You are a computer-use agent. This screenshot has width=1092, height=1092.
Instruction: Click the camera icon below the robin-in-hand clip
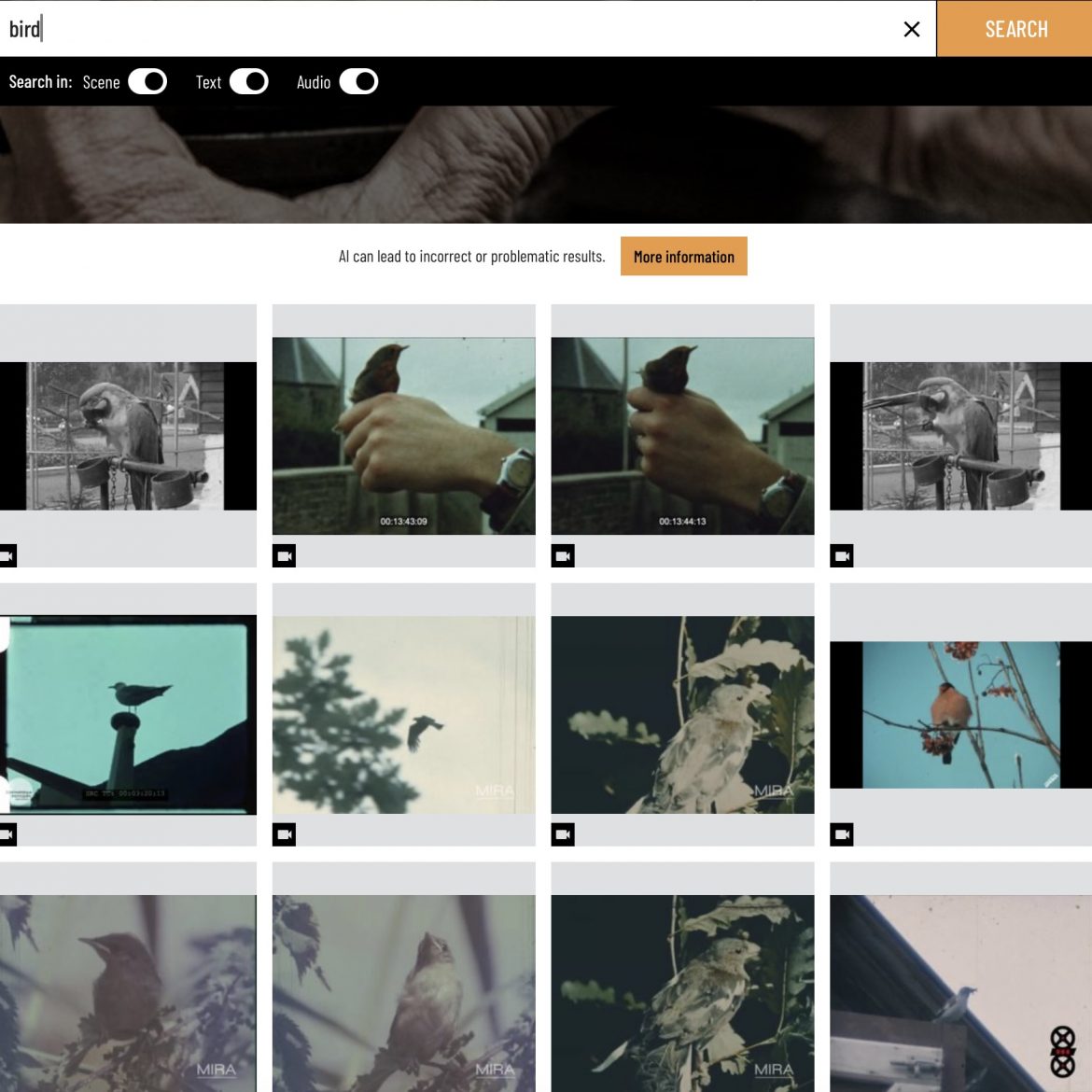tap(285, 555)
